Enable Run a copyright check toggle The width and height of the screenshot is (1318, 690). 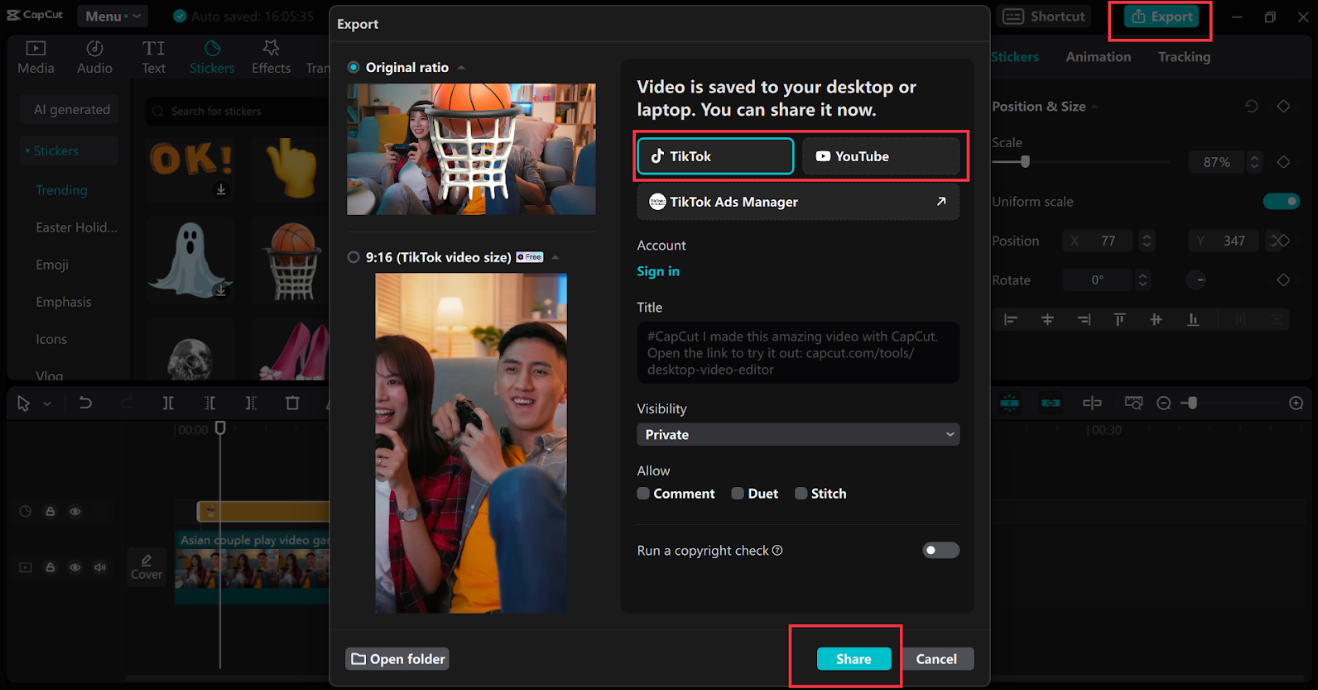940,550
